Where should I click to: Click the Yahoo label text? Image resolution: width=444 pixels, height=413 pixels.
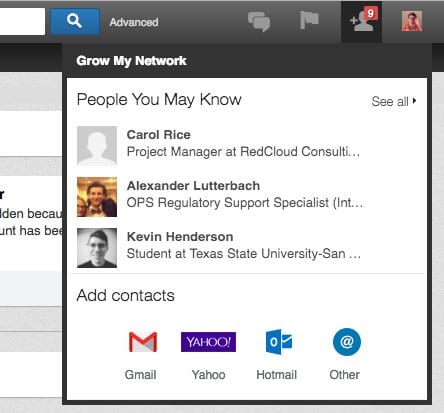click(x=208, y=375)
